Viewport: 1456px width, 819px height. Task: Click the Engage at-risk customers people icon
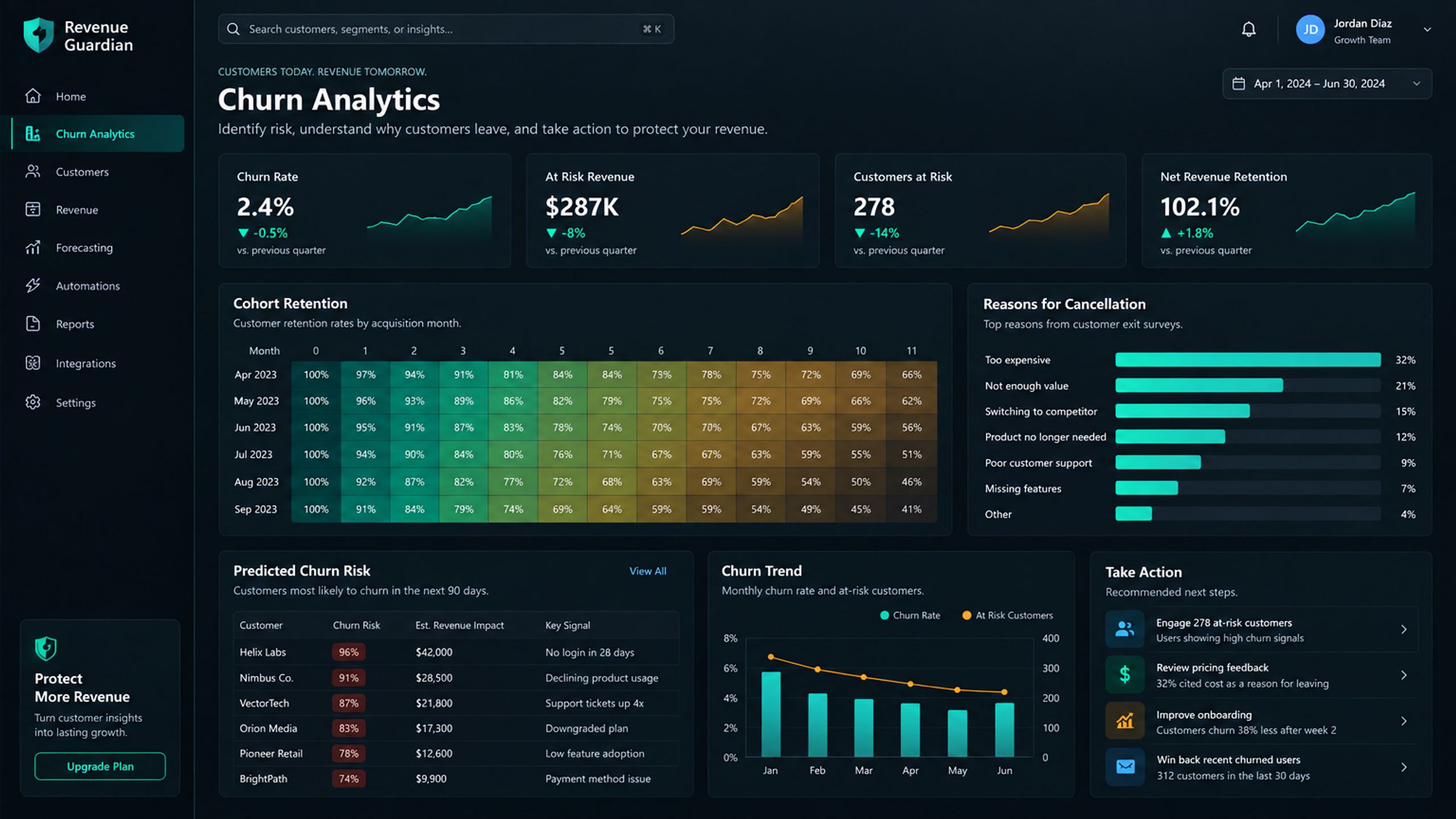click(x=1124, y=629)
